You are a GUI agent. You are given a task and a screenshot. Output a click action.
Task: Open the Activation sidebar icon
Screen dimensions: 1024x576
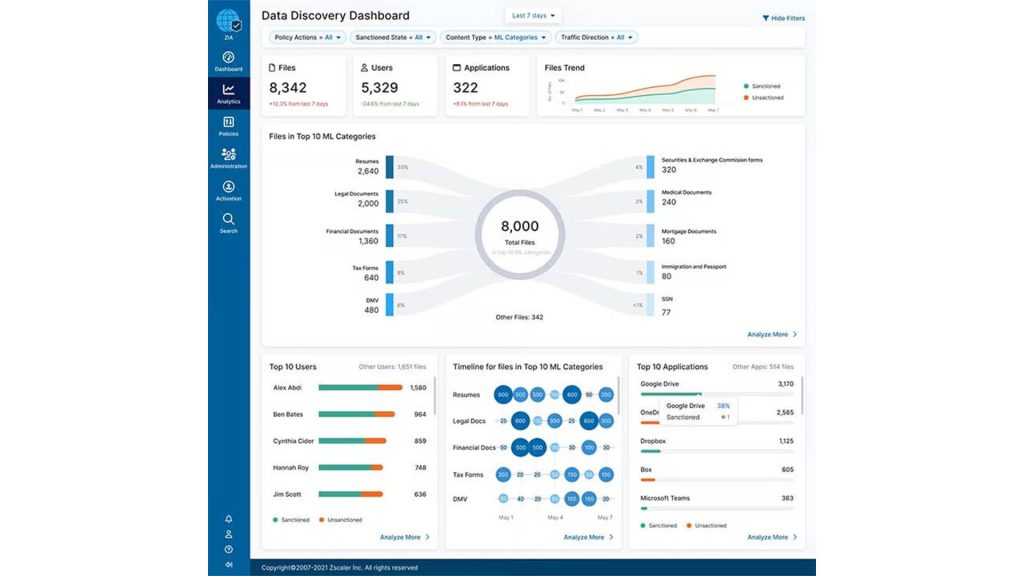coord(229,187)
